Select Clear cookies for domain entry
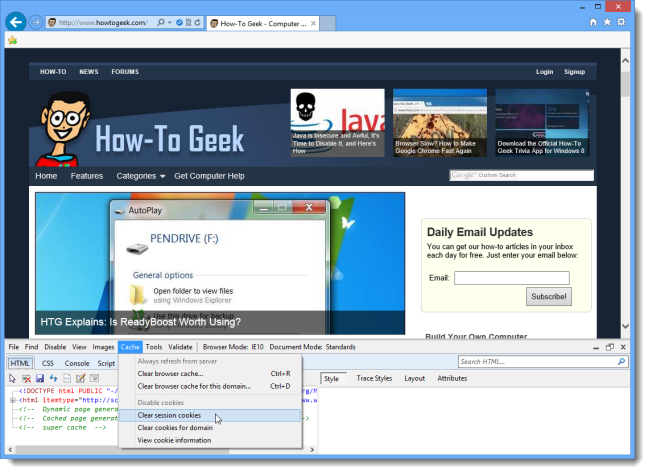Screen dimensions: 650x474 pyautogui.click(x=210, y=428)
